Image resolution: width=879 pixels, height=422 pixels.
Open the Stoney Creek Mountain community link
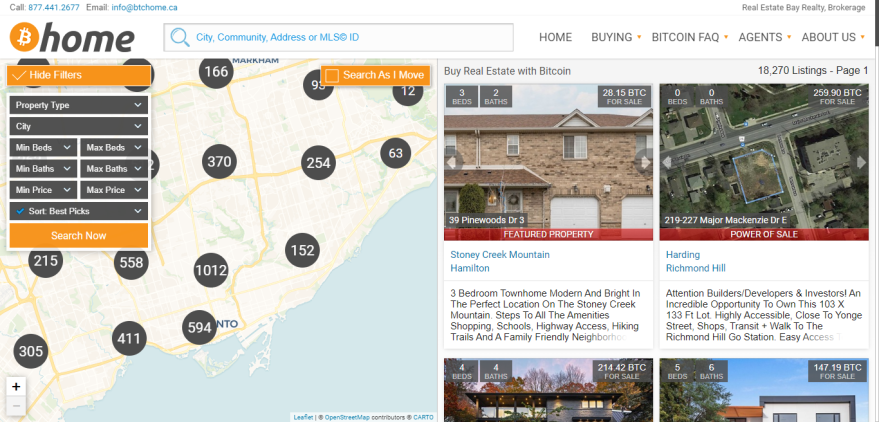(500, 255)
